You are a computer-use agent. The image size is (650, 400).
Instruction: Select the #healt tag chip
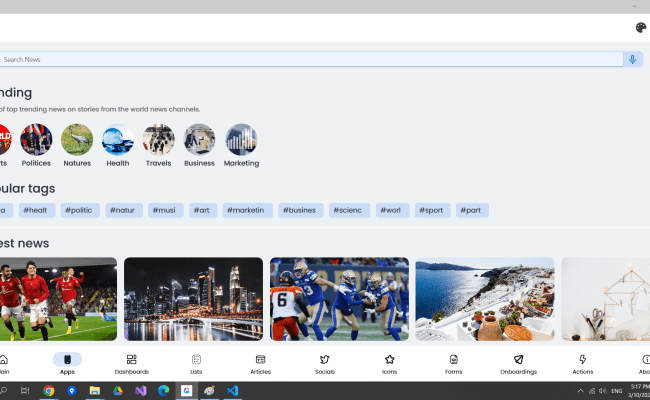tap(36, 210)
